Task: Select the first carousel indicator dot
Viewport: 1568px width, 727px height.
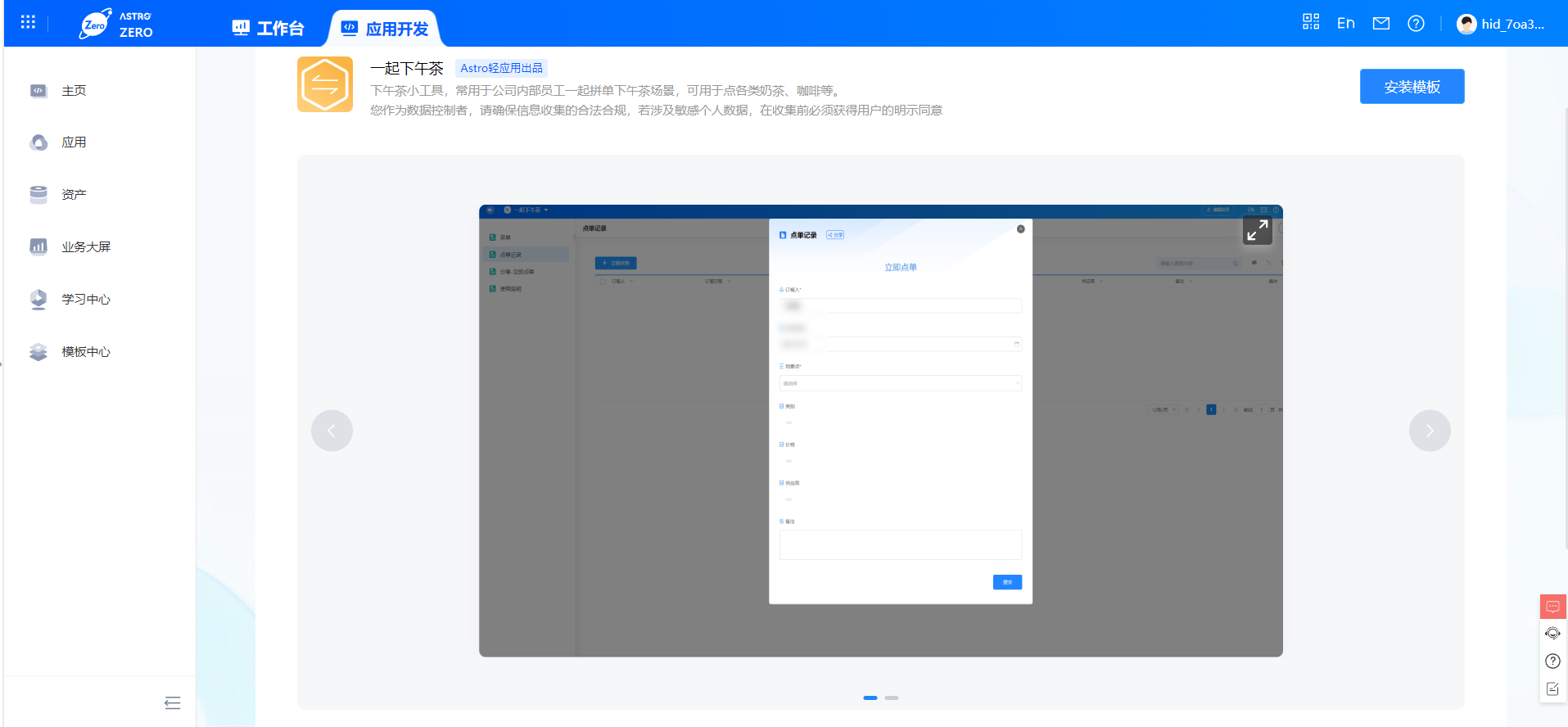Action: pos(870,698)
